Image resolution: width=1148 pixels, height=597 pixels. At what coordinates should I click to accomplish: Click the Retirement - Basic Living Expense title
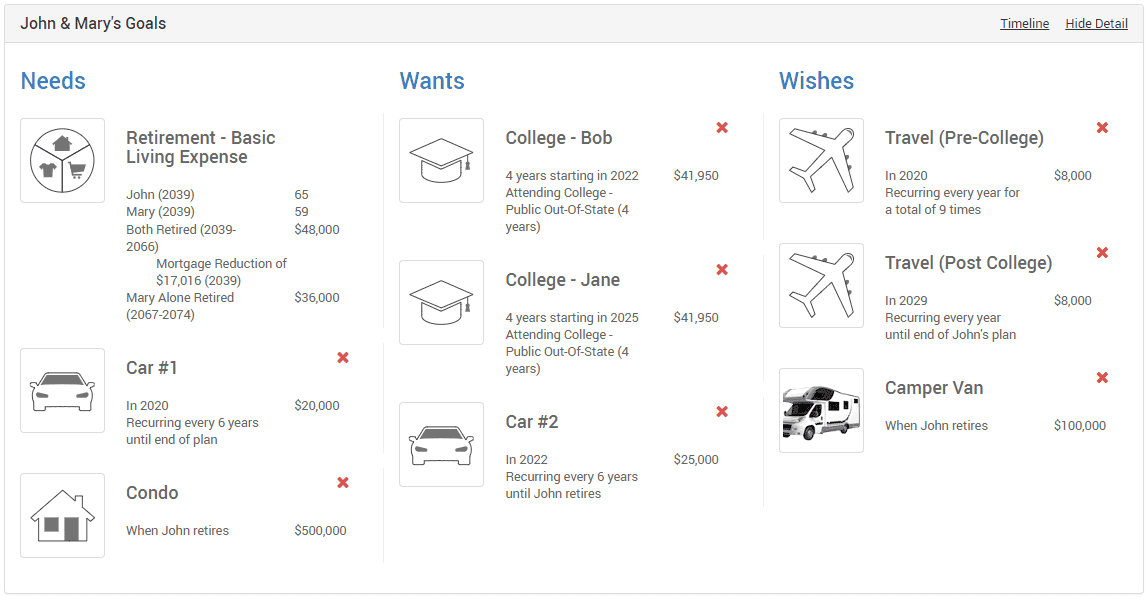[201, 147]
